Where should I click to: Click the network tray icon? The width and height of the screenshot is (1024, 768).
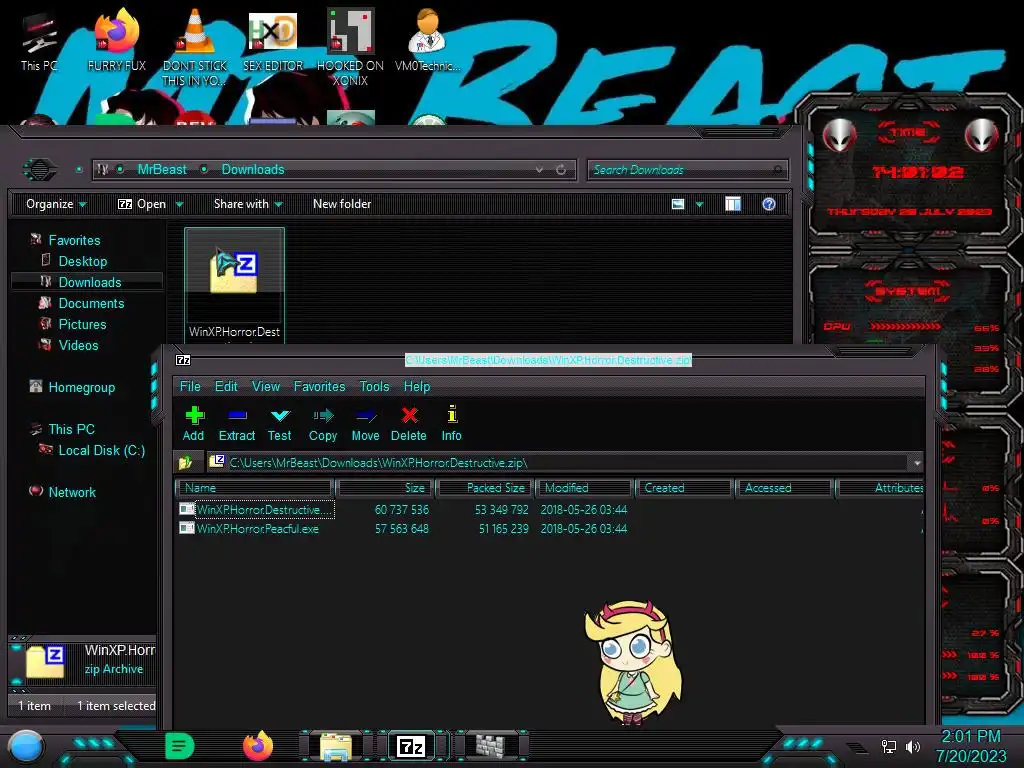(888, 746)
